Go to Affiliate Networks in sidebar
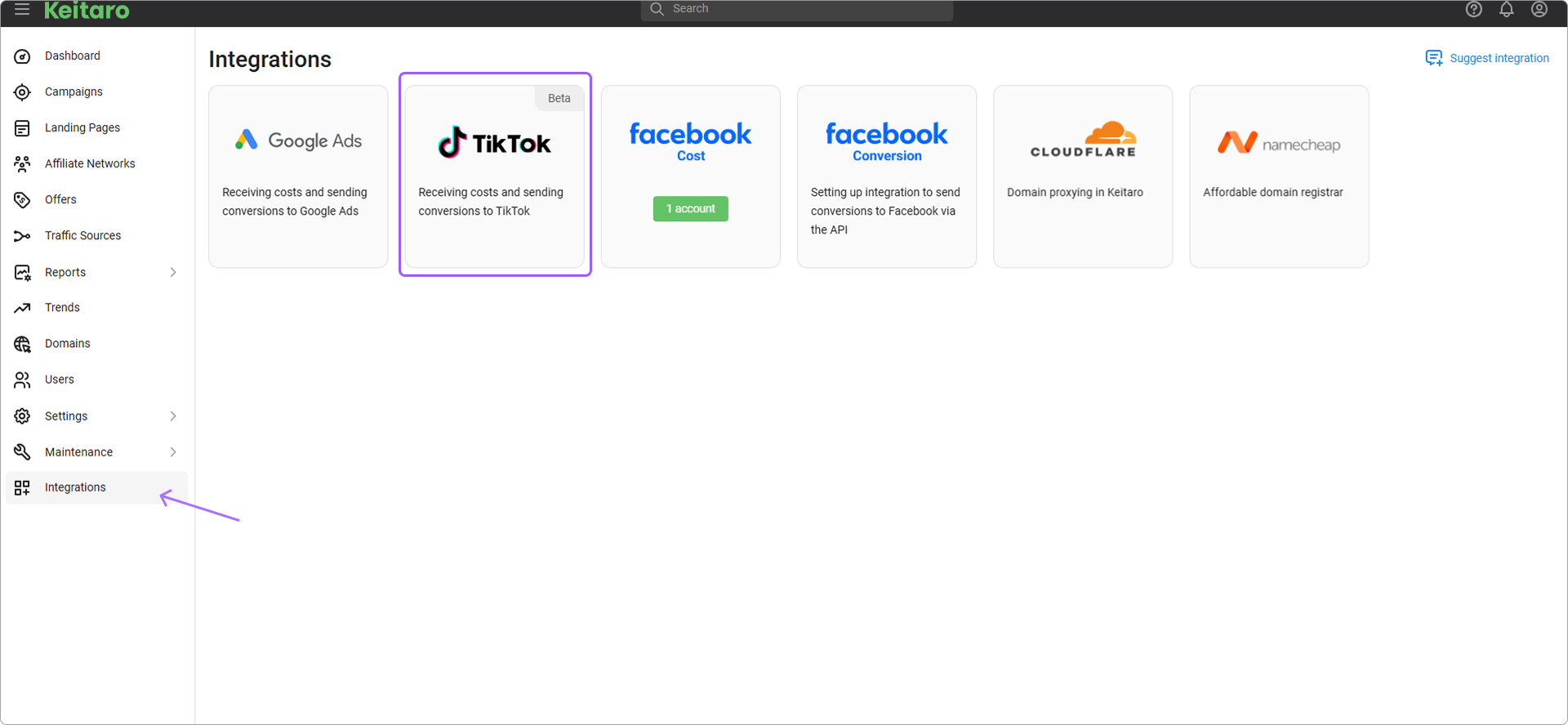The width and height of the screenshot is (1568, 725). point(90,164)
